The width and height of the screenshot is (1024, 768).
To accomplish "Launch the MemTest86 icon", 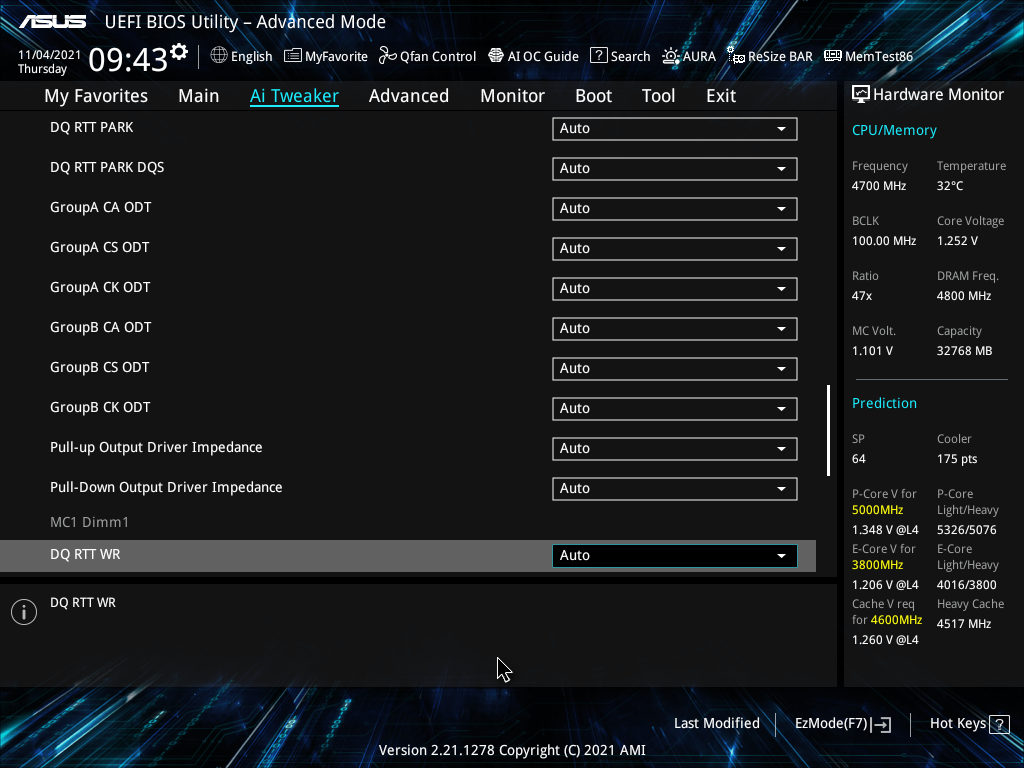I will click(x=833, y=56).
